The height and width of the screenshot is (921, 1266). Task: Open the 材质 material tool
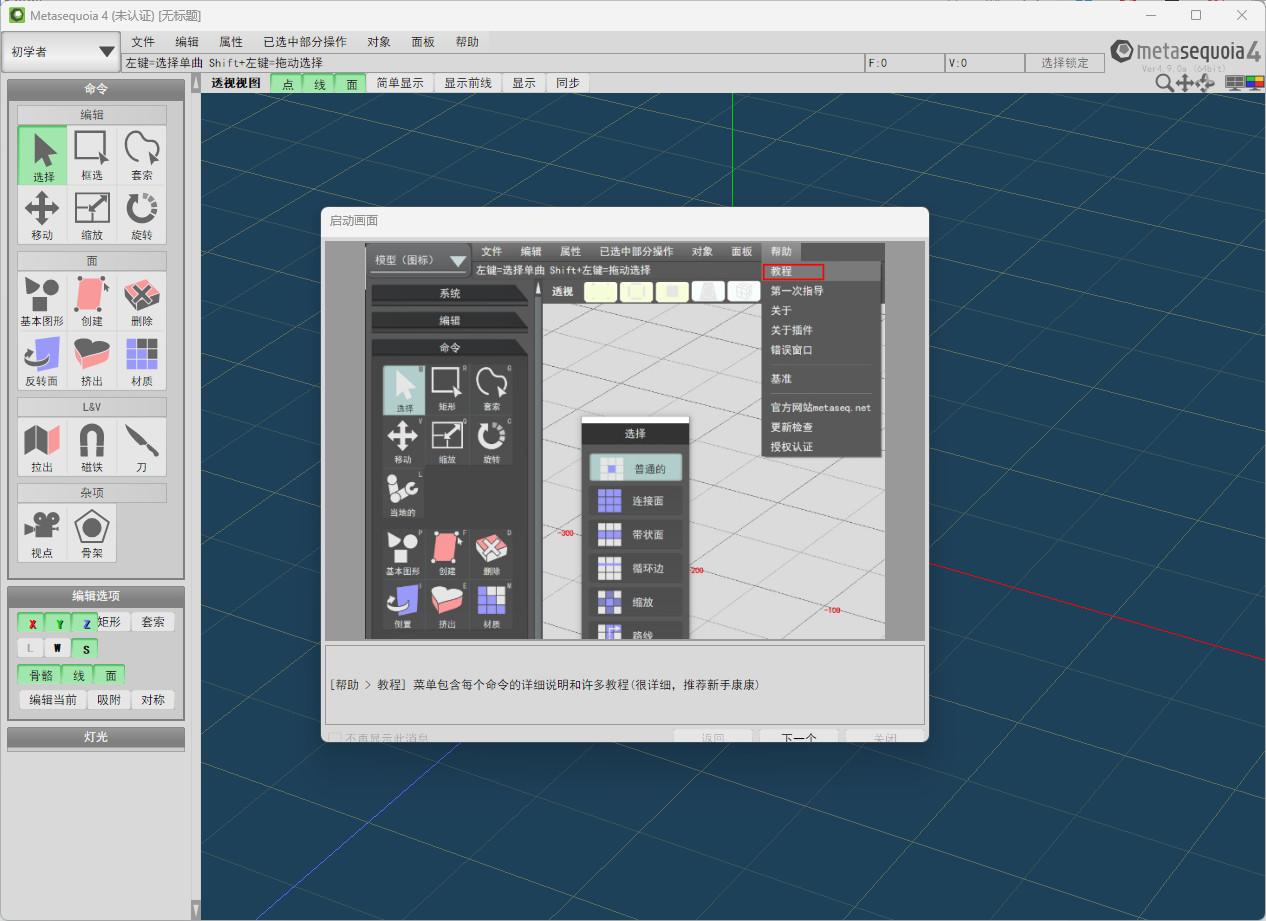click(142, 361)
